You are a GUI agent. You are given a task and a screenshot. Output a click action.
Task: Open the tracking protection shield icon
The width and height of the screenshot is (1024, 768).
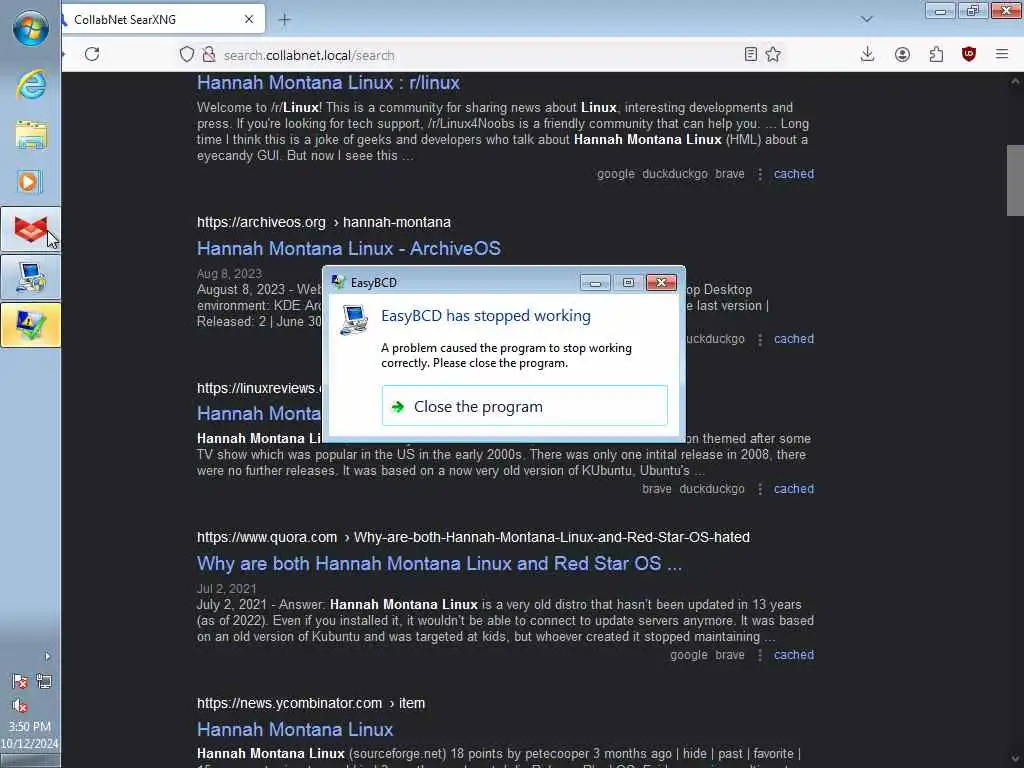point(187,55)
